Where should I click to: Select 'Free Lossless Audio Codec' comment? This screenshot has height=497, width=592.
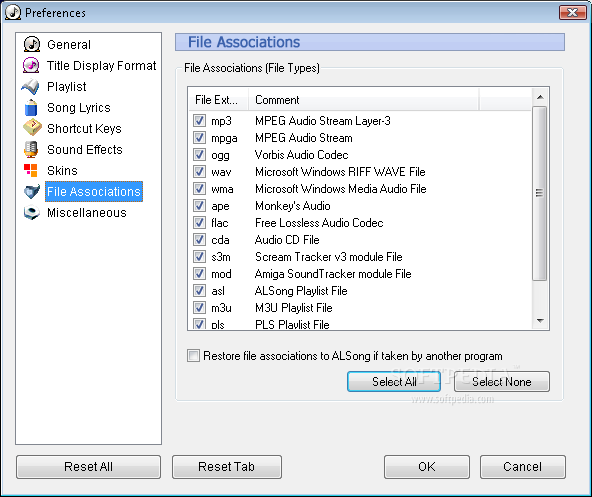point(319,223)
